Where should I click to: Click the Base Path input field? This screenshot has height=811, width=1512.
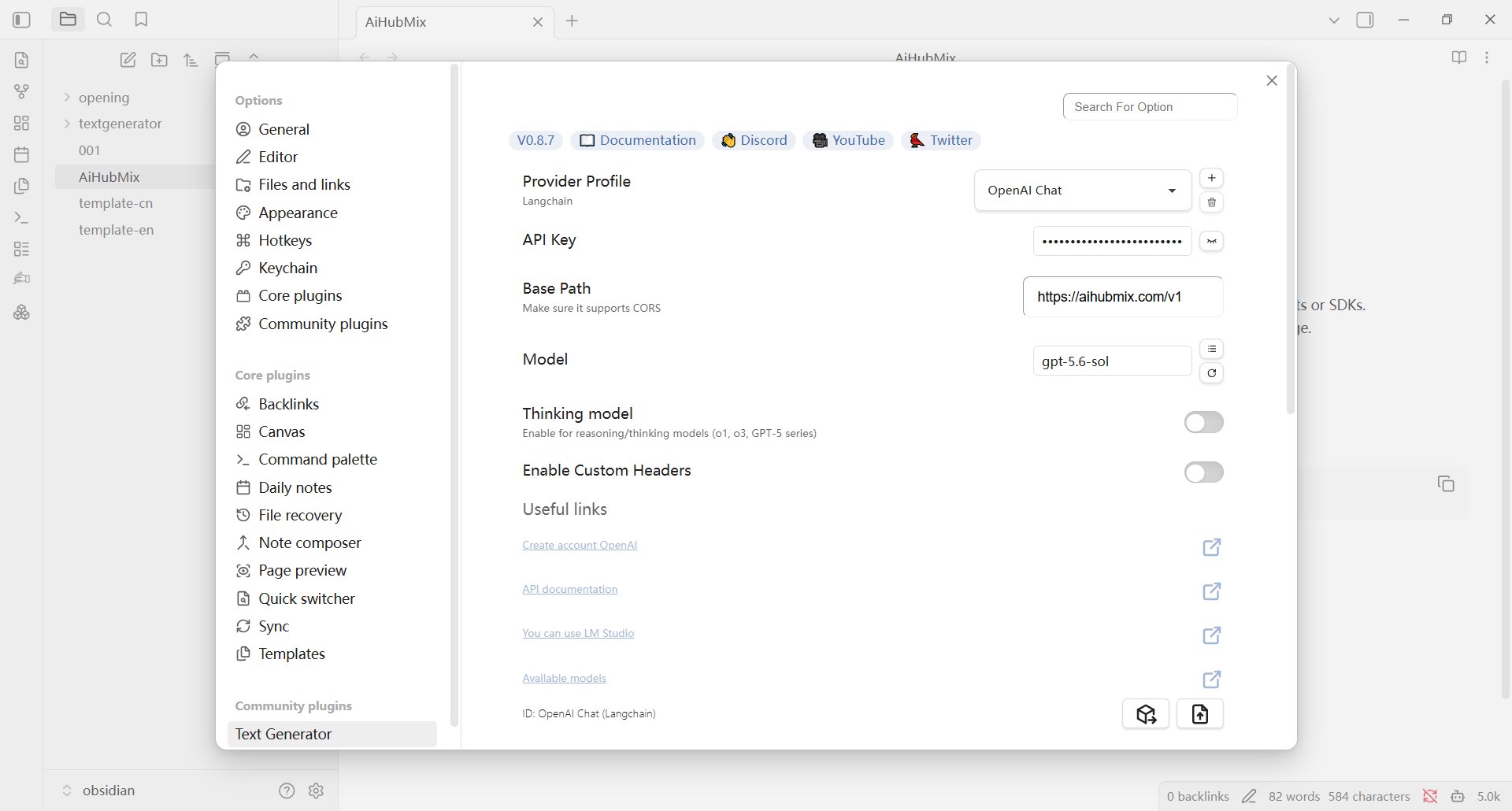pyautogui.click(x=1123, y=297)
